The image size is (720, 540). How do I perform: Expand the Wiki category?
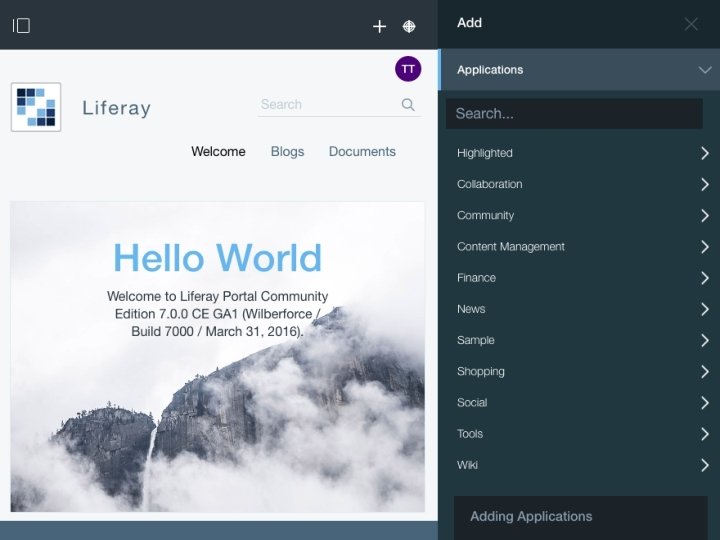pyautogui.click(x=582, y=465)
